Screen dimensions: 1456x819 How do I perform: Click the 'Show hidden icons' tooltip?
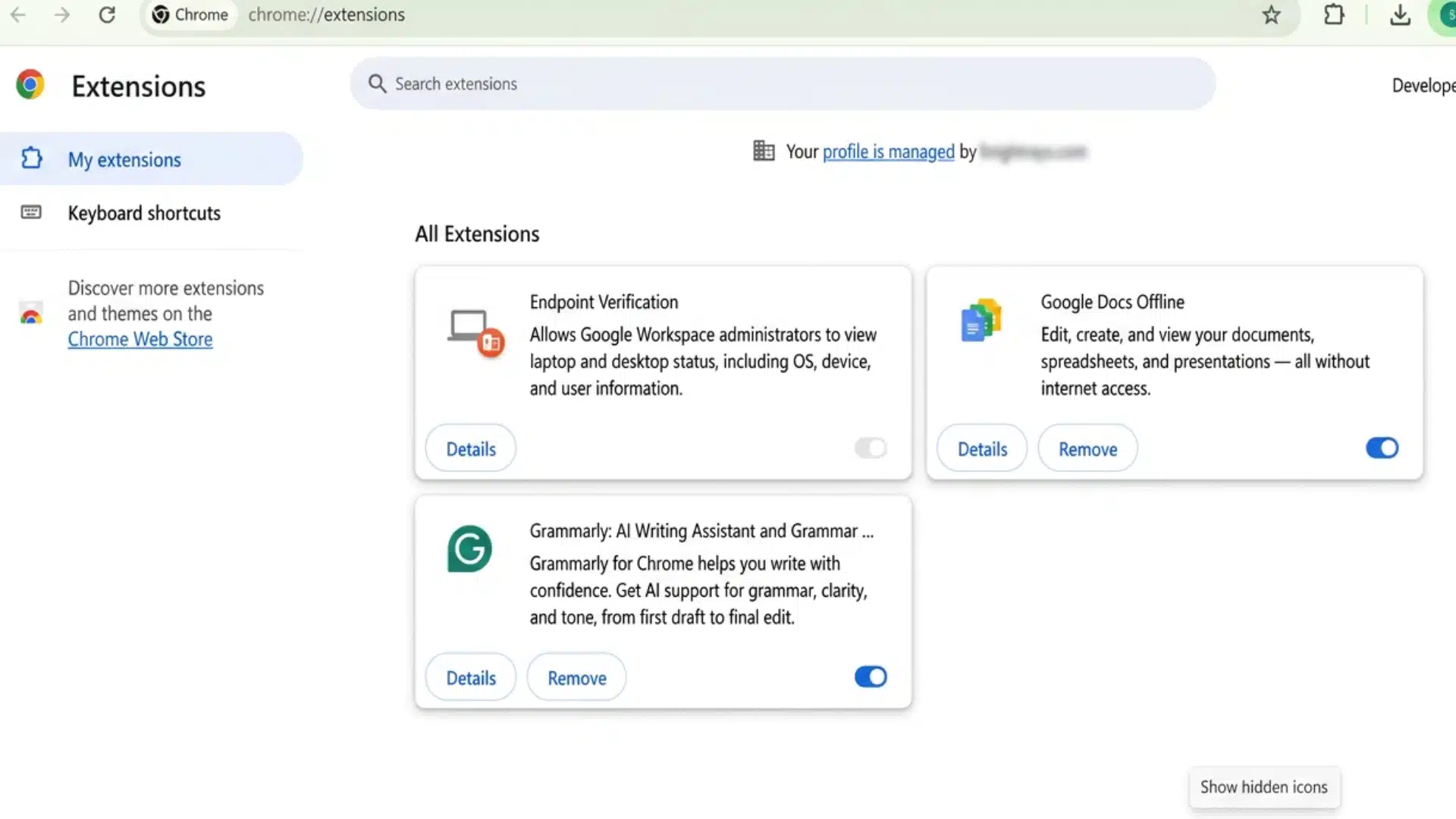1263,787
